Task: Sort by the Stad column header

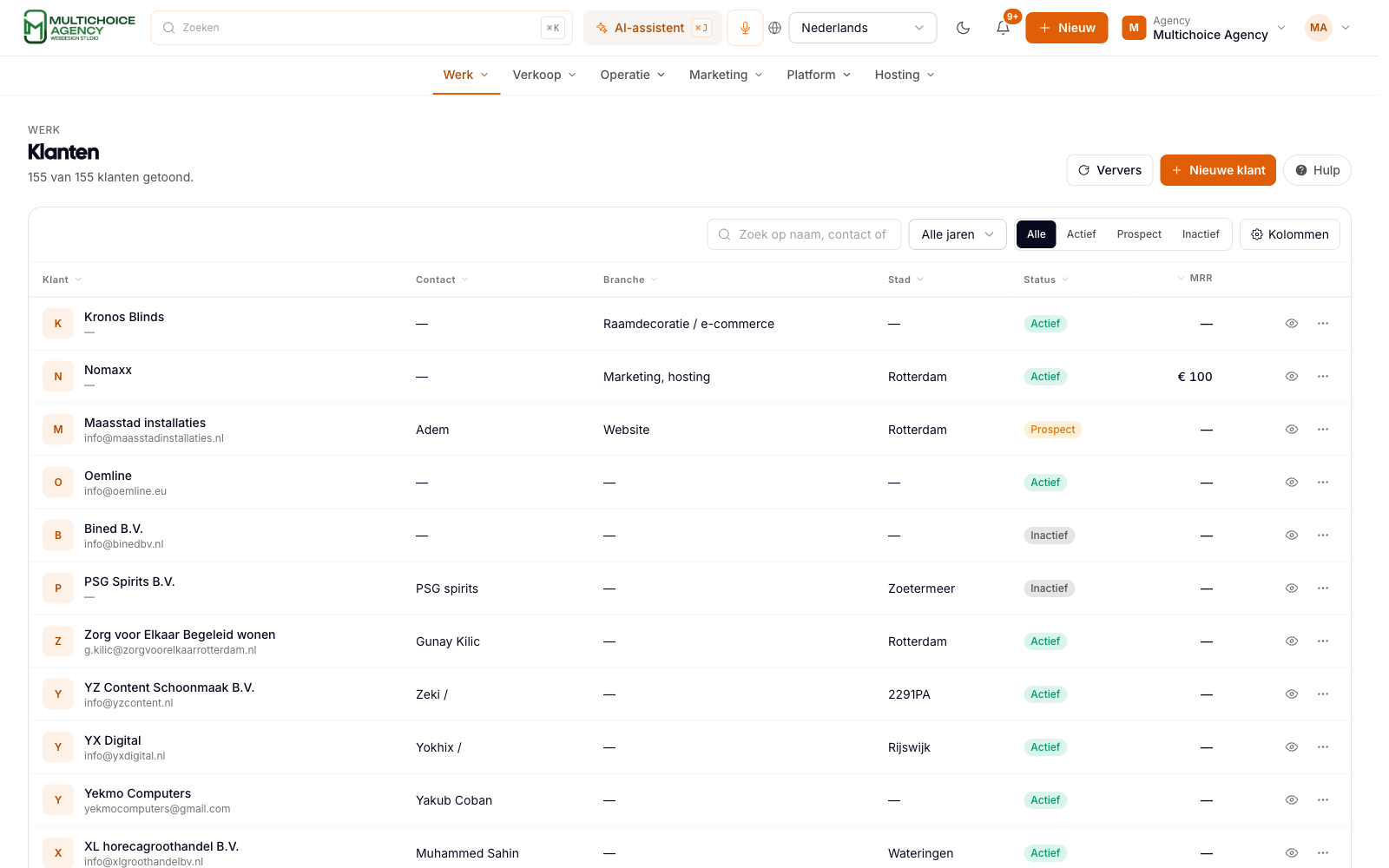Action: pyautogui.click(x=905, y=279)
